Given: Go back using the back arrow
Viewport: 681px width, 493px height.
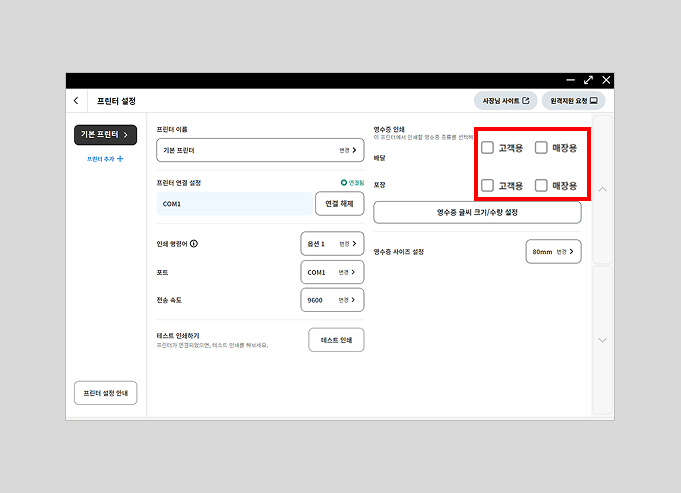Looking at the screenshot, I should 77,101.
